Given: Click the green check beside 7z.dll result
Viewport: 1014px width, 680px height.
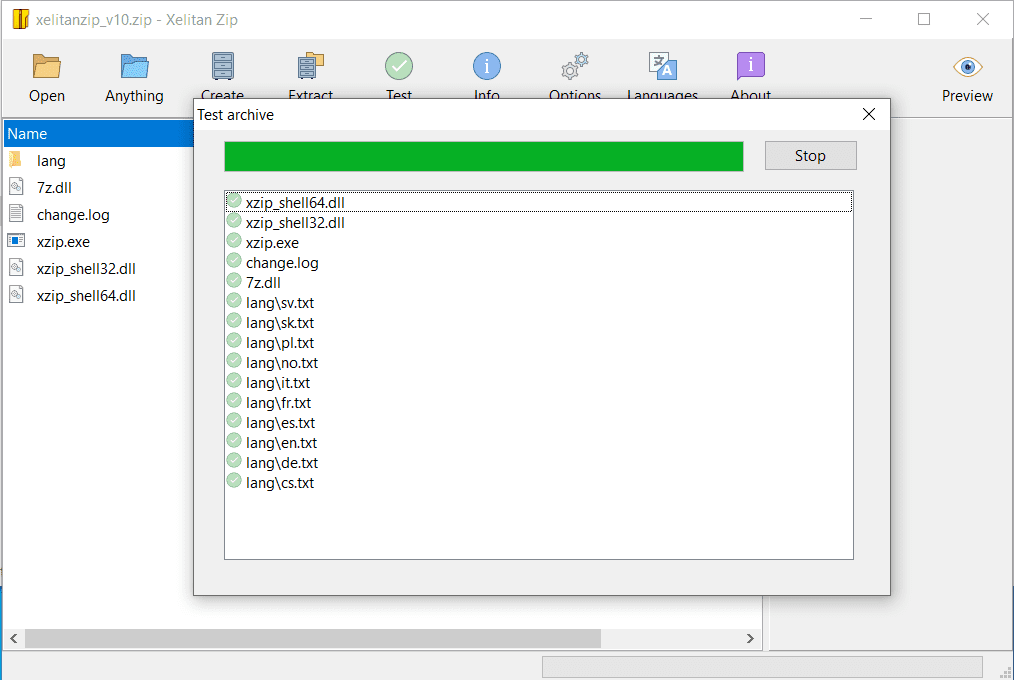Looking at the screenshot, I should pyautogui.click(x=234, y=281).
